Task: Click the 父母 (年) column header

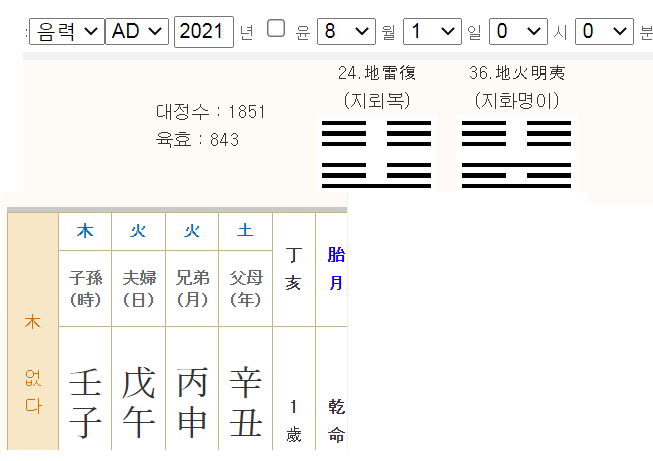Action: 245,288
